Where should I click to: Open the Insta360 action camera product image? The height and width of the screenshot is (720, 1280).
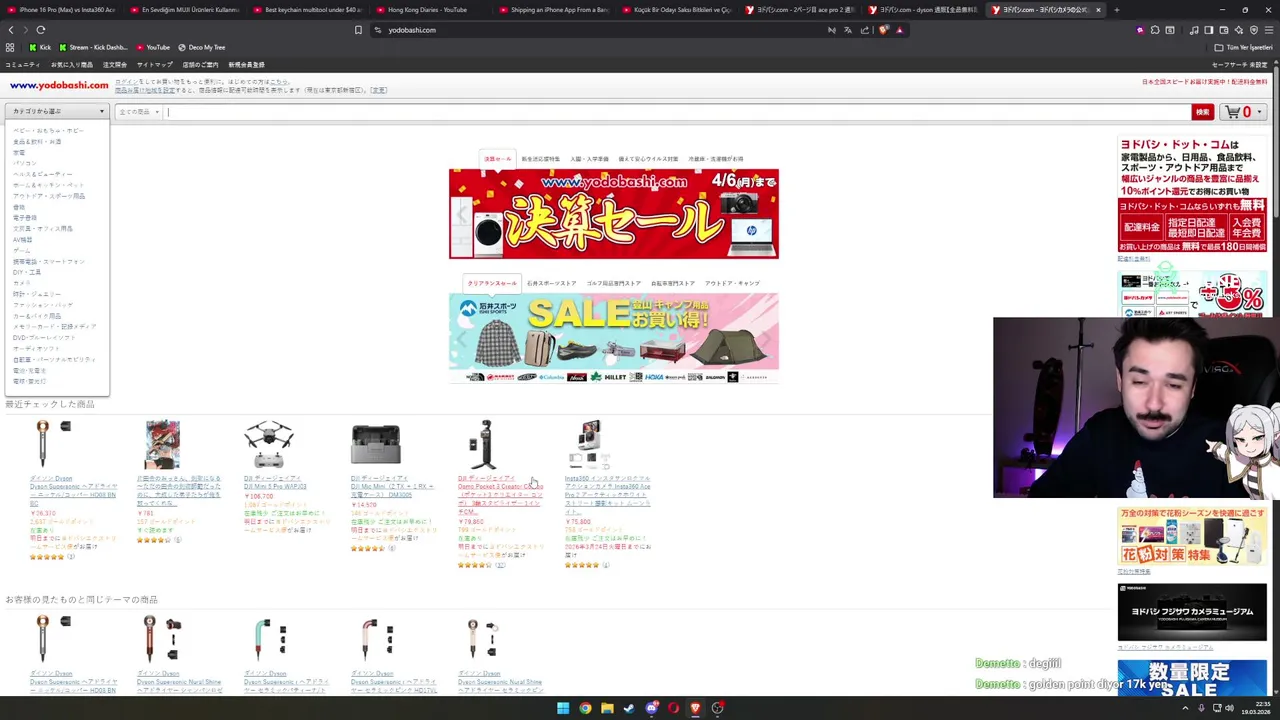(590, 445)
